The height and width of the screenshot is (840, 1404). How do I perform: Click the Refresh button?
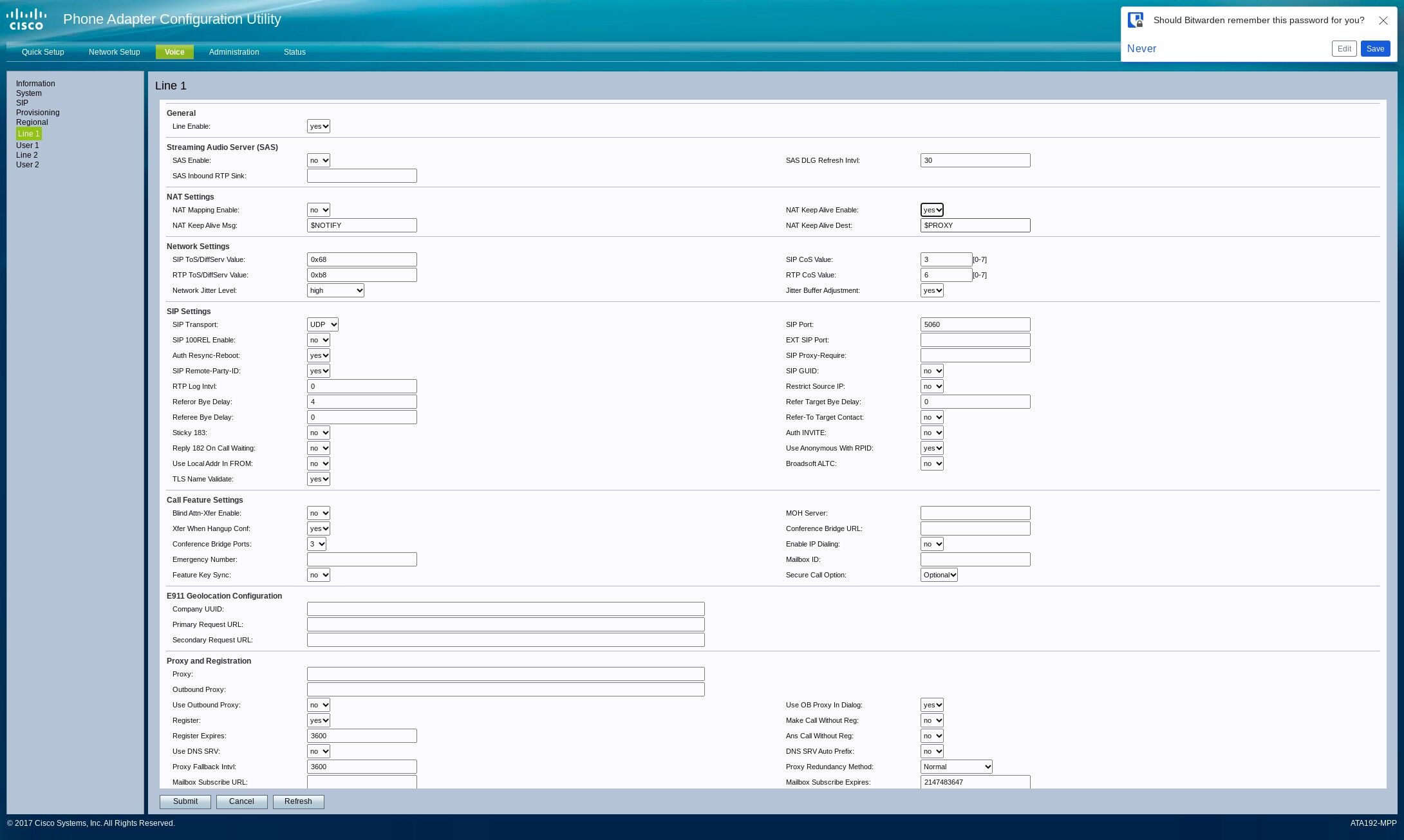pos(298,802)
